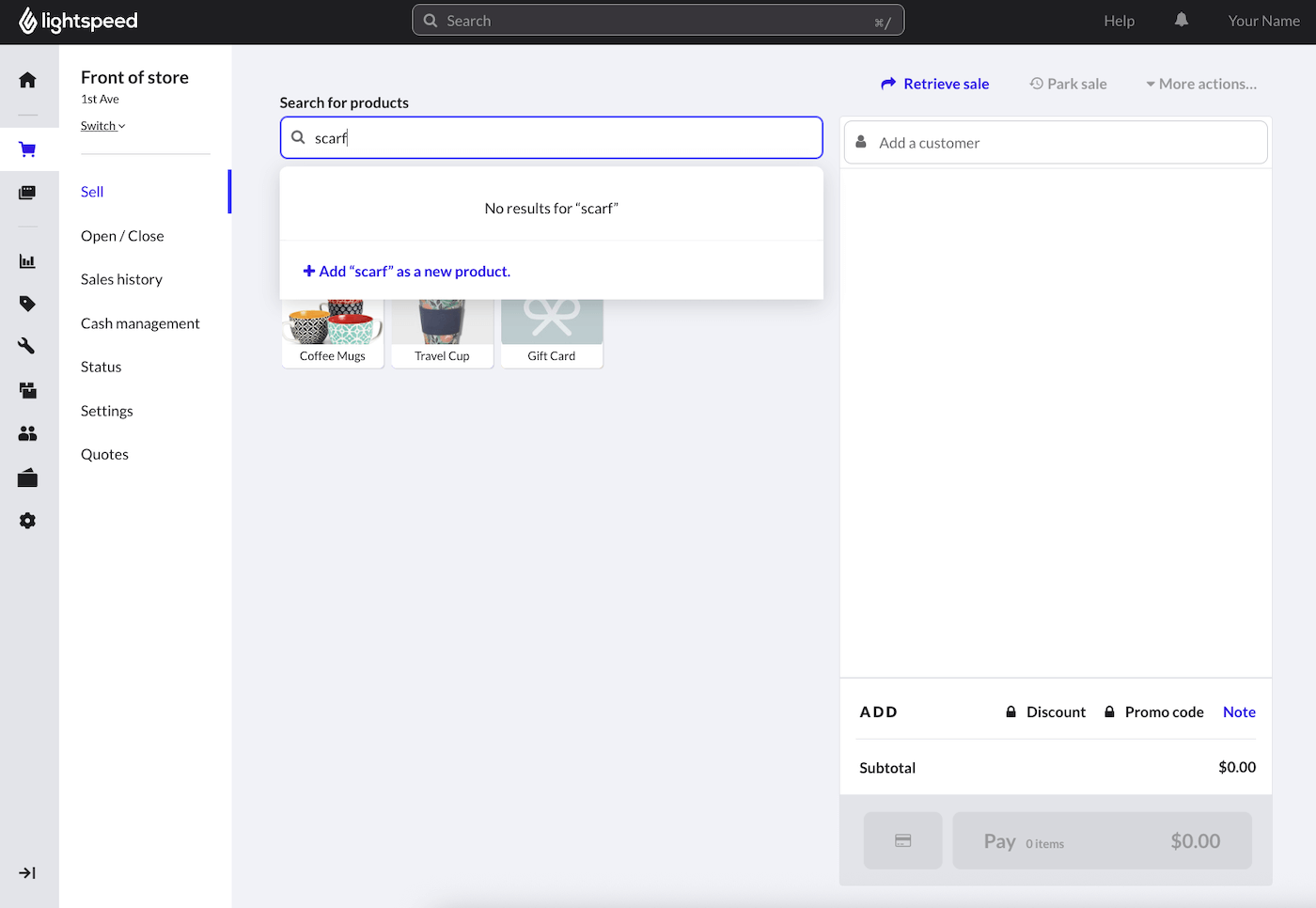Image resolution: width=1316 pixels, height=908 pixels.
Task: Open the Switch register dropdown
Action: pos(102,126)
